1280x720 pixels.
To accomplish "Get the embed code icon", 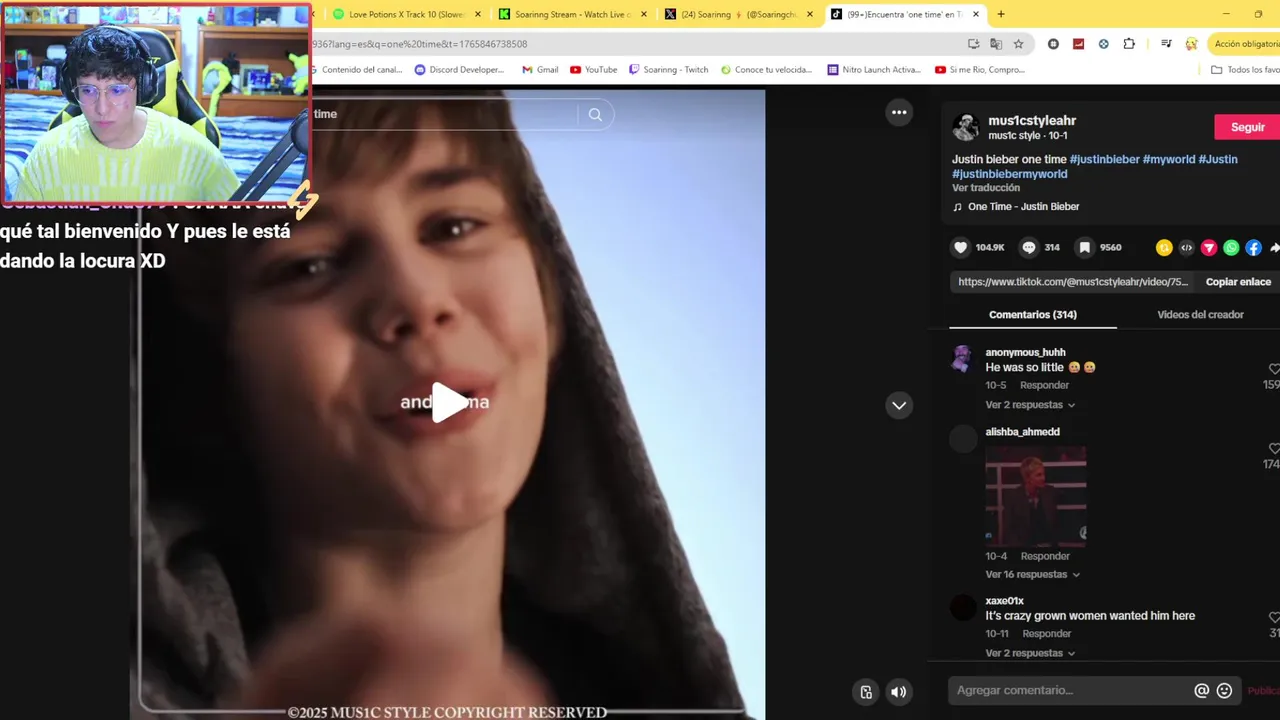I will (1186, 248).
